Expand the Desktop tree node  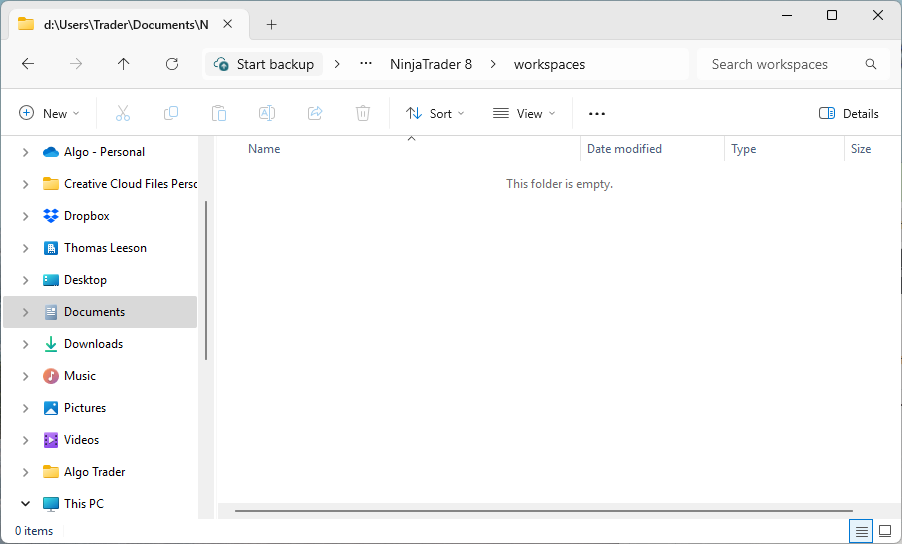pyautogui.click(x=25, y=280)
